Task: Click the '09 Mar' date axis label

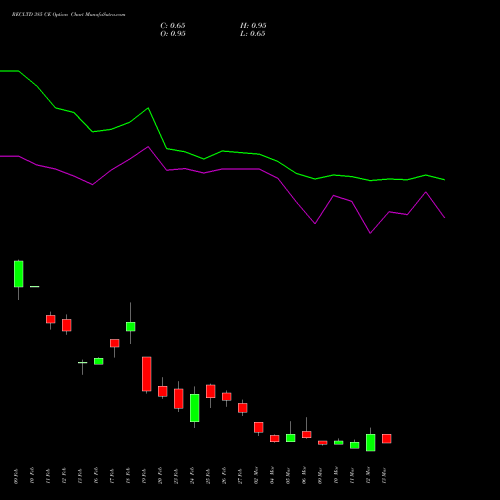Action: (320, 476)
